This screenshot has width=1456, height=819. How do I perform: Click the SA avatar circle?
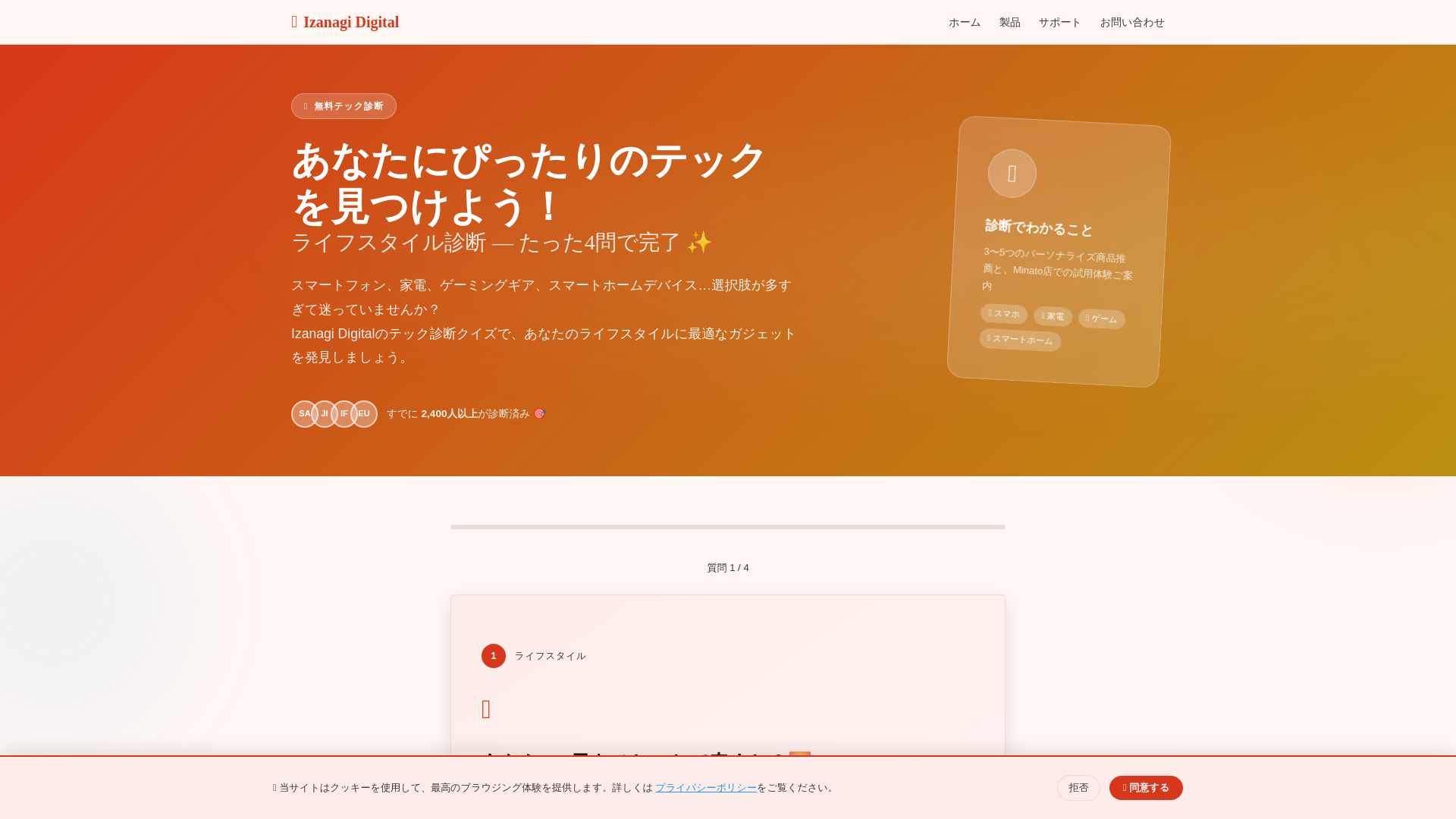click(304, 414)
